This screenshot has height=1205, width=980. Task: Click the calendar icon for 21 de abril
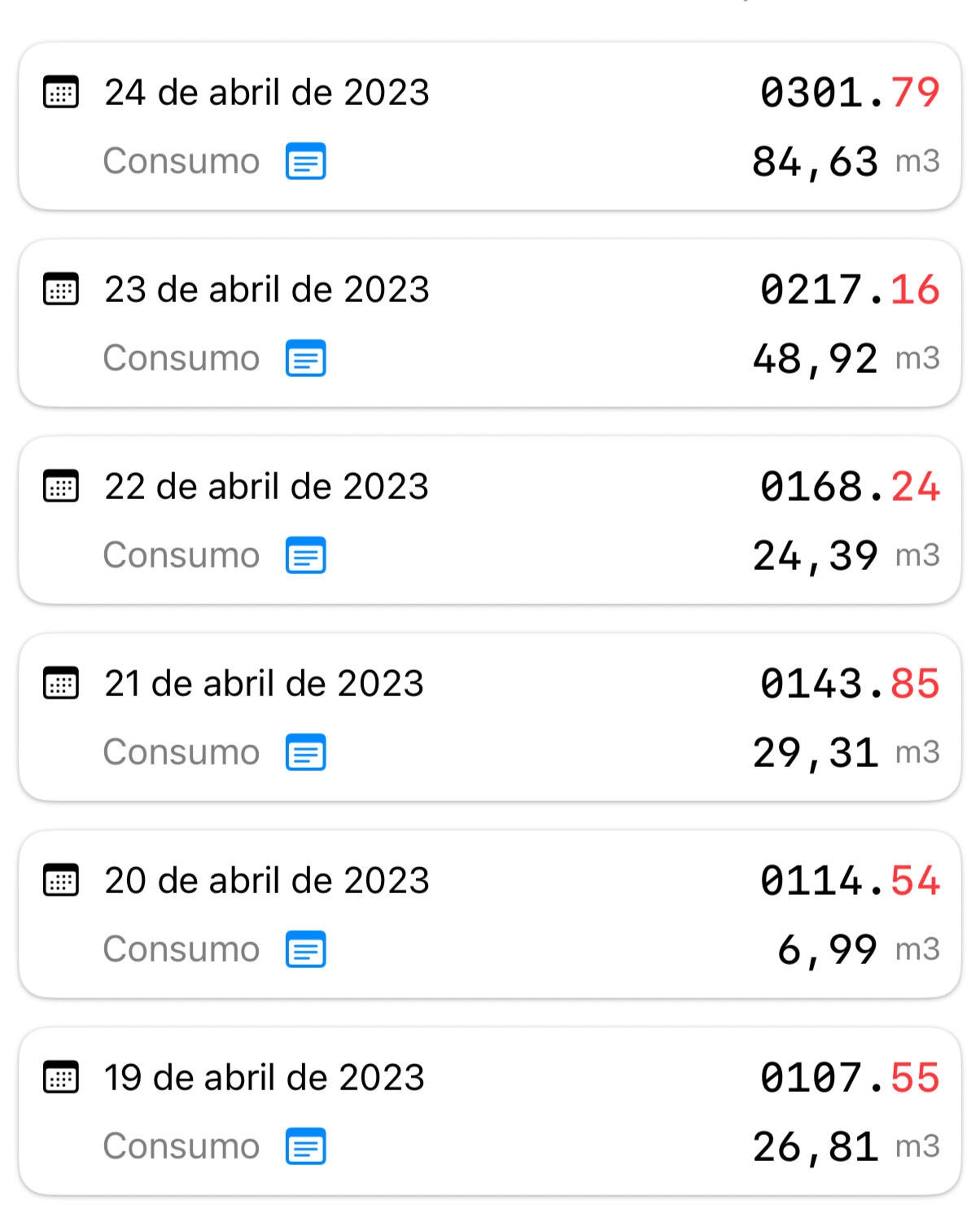tap(61, 683)
